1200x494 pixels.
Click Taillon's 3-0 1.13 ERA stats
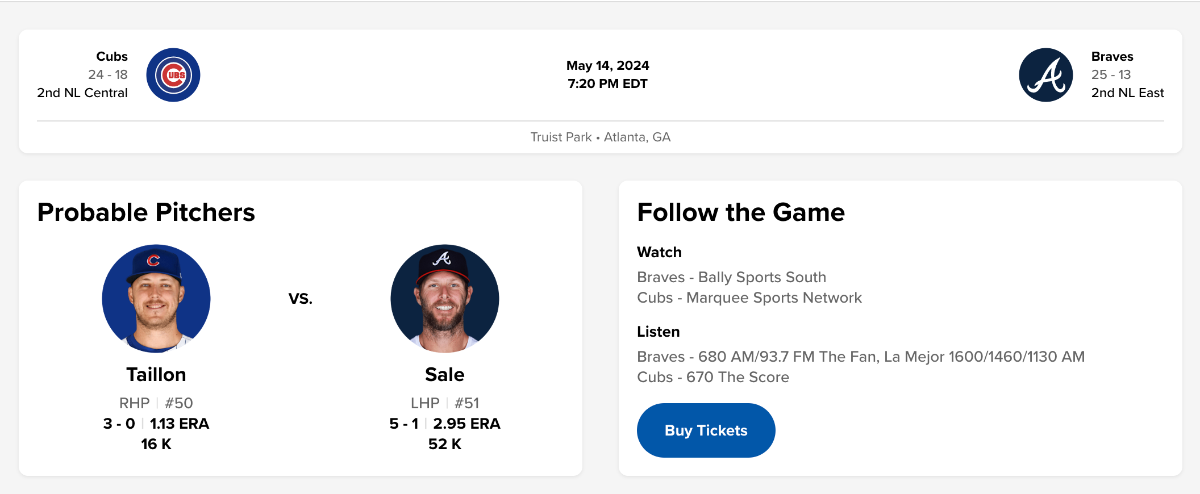156,424
